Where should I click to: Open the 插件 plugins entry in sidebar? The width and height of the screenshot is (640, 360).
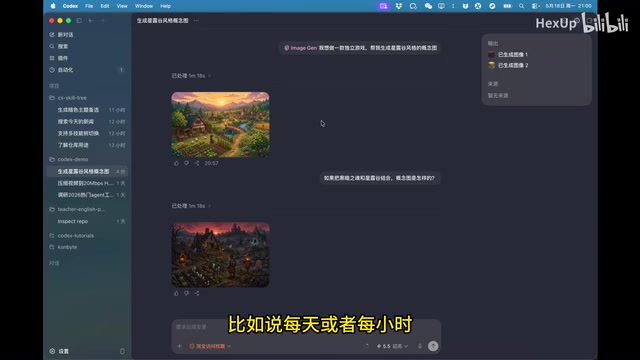pyautogui.click(x=59, y=58)
